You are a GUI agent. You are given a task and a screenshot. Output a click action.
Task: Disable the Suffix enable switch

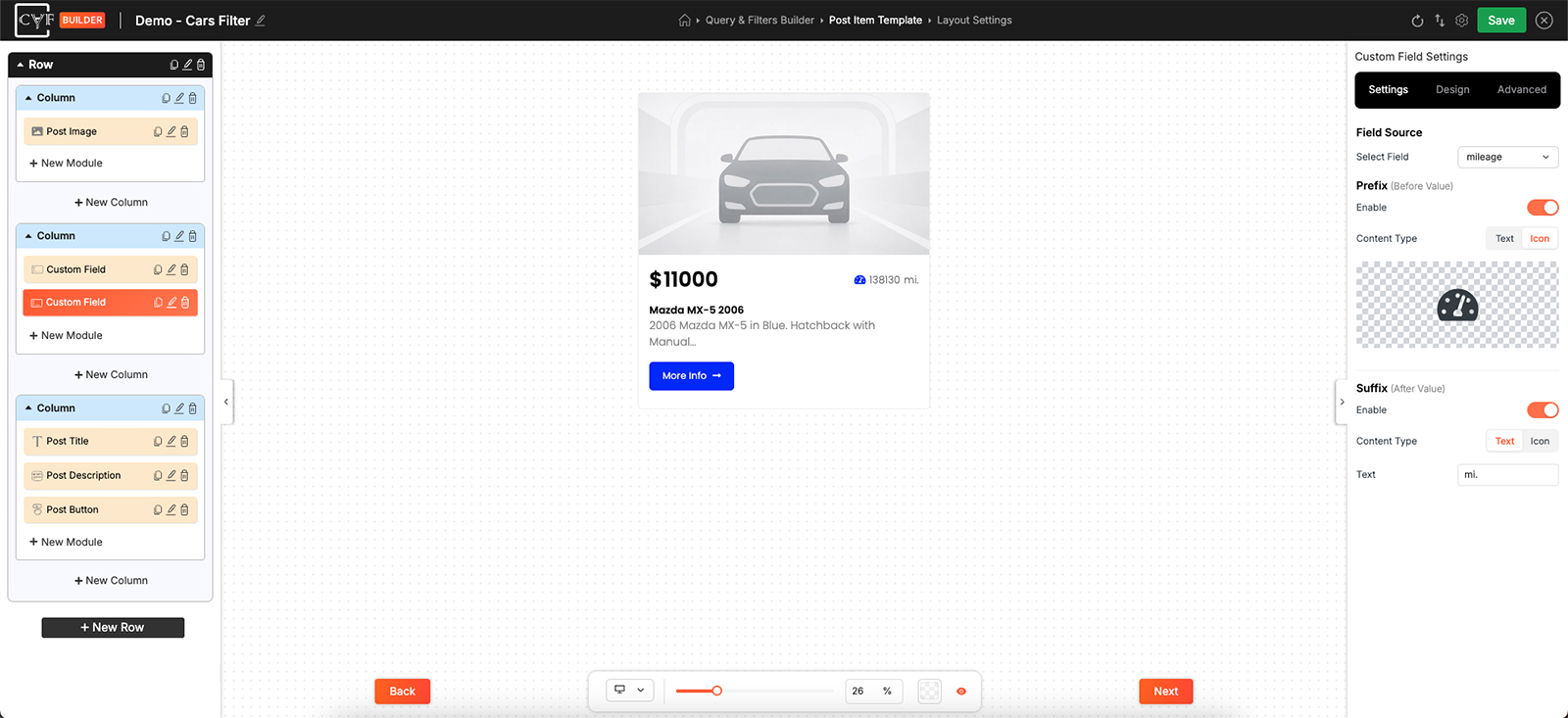1543,410
